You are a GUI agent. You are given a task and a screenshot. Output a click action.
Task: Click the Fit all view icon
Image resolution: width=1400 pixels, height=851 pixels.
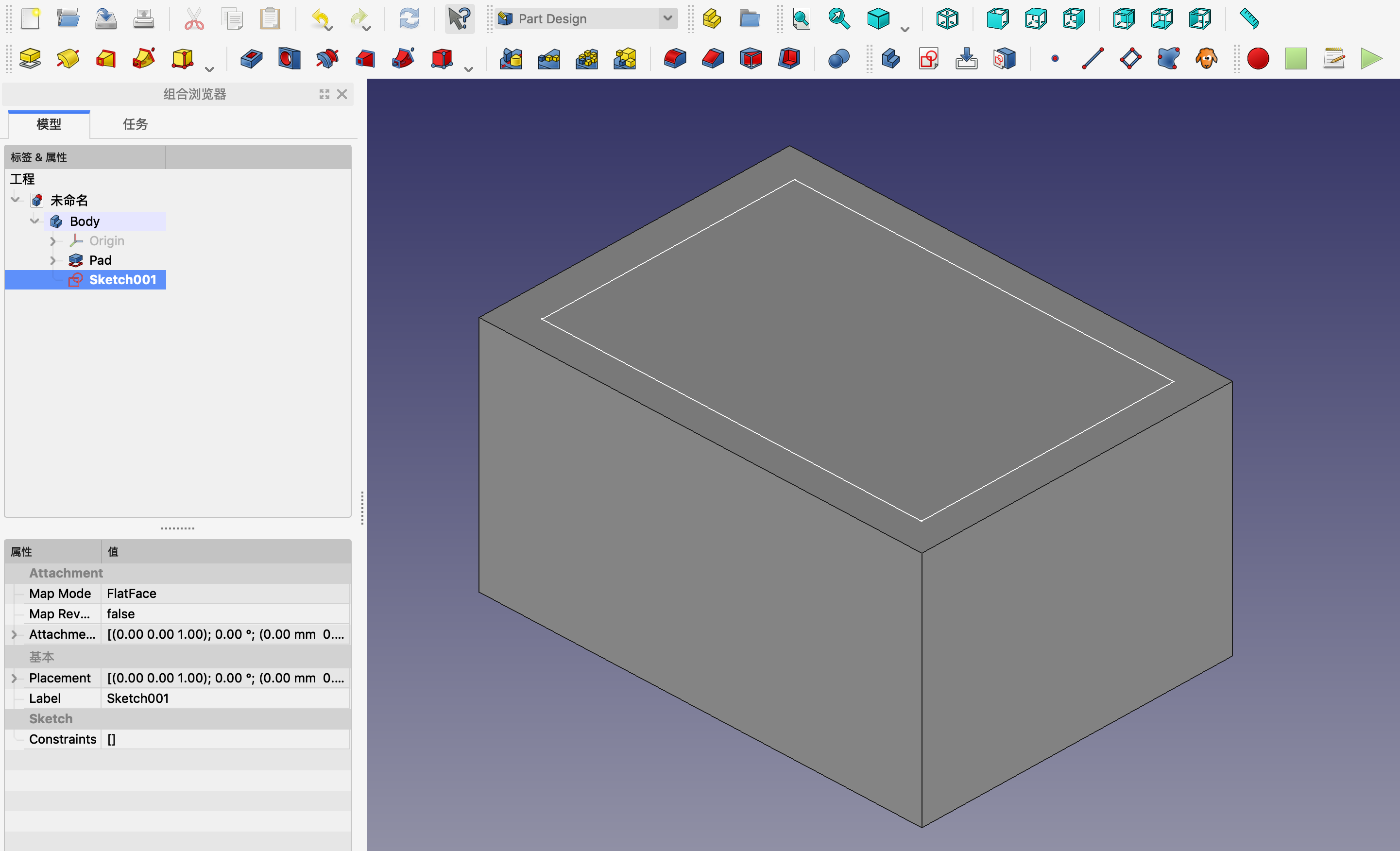tap(801, 19)
